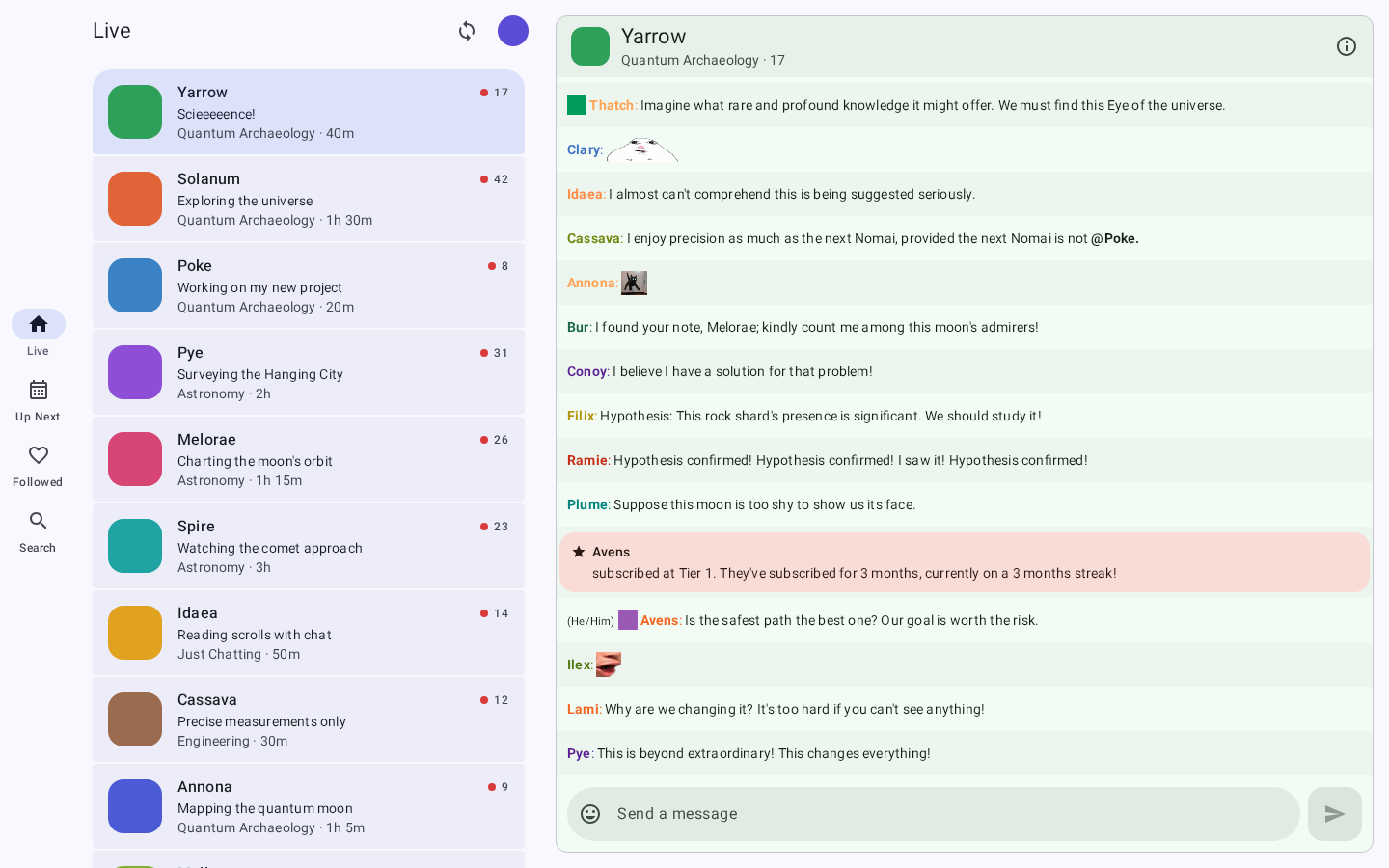The height and width of the screenshot is (868, 1389).
Task: Open the purple profile avatar
Action: (x=513, y=31)
